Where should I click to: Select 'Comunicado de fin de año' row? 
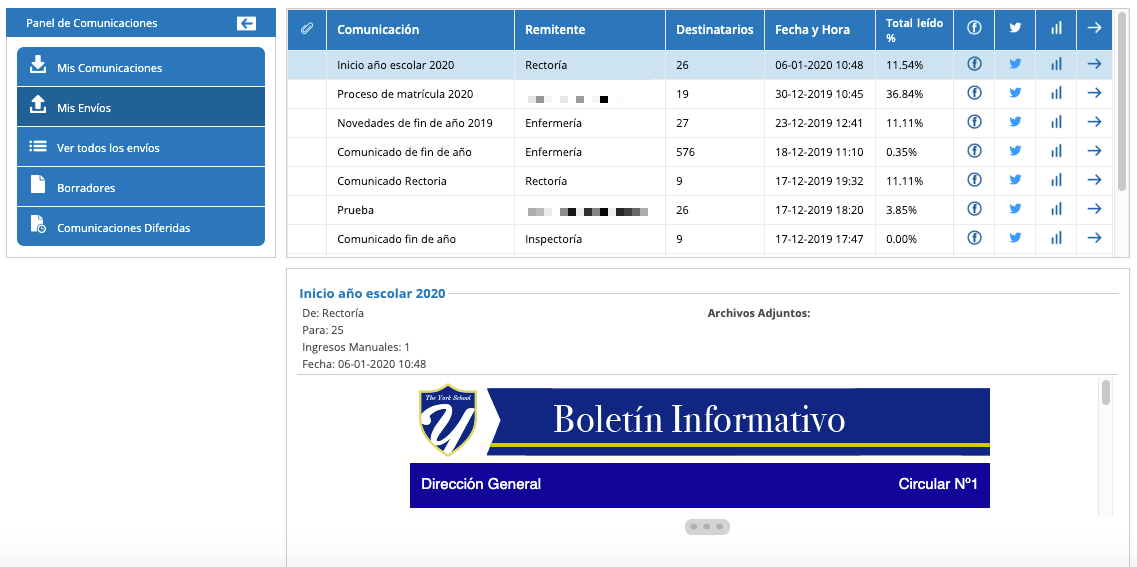point(700,152)
